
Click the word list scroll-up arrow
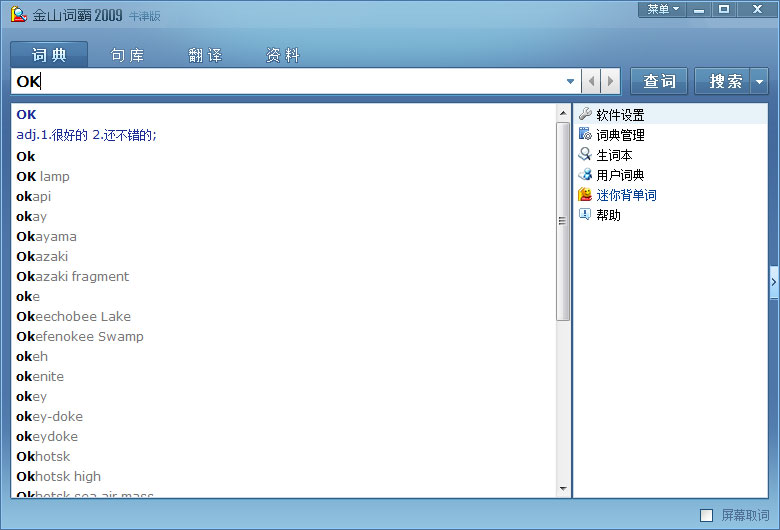563,113
